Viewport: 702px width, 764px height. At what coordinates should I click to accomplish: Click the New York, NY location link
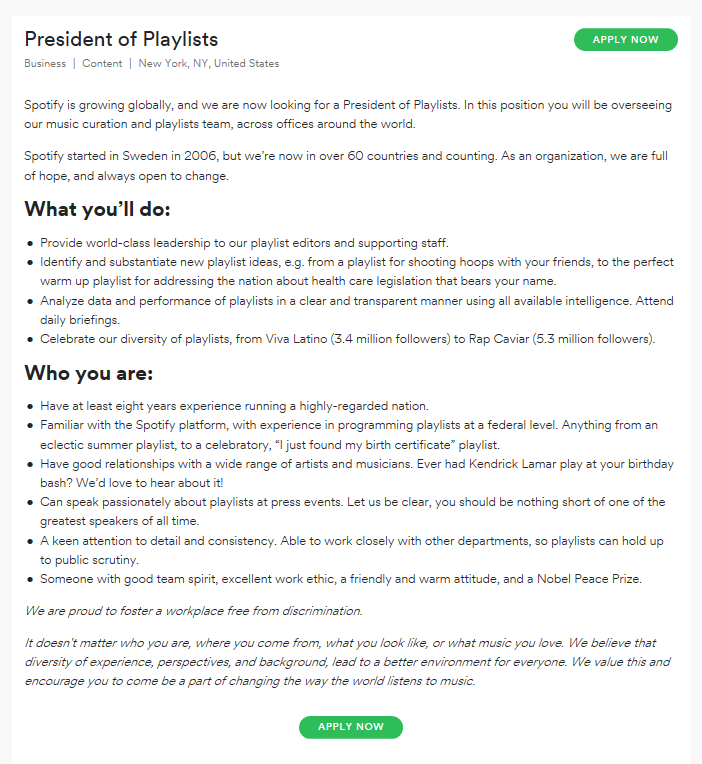[209, 64]
